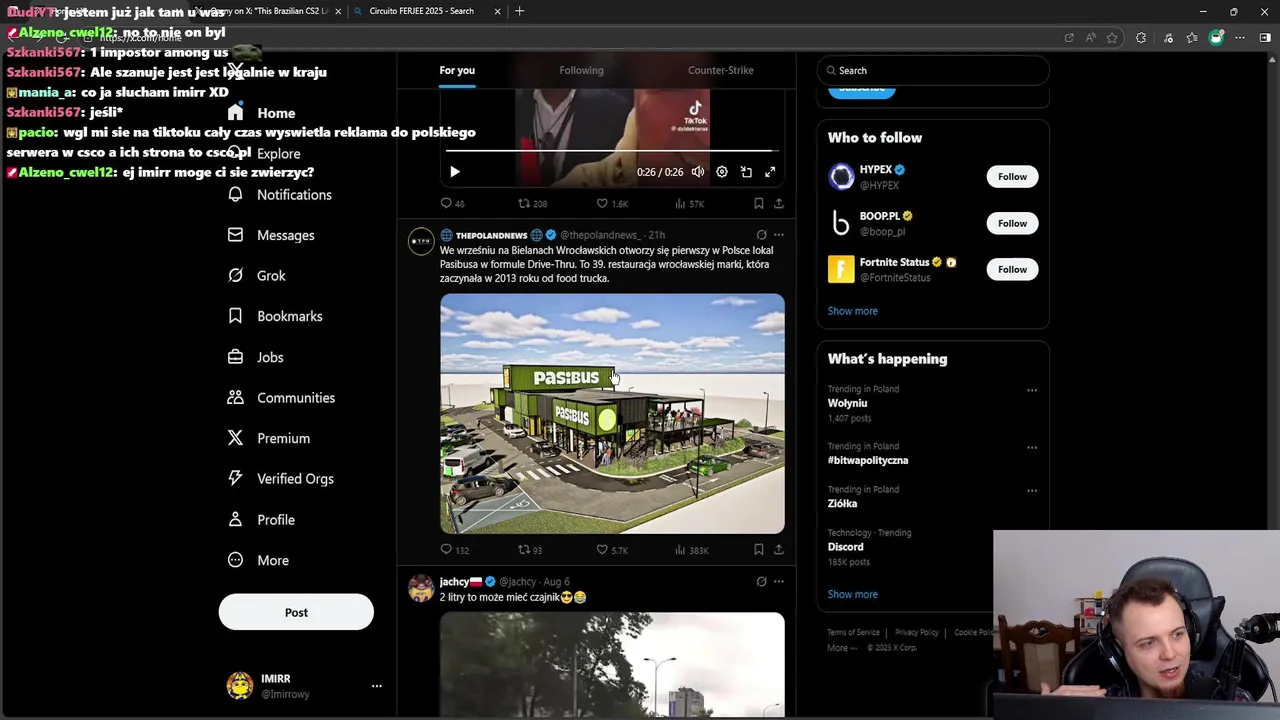This screenshot has height=720, width=1280.
Task: Share the Pasibus post
Action: click(779, 550)
